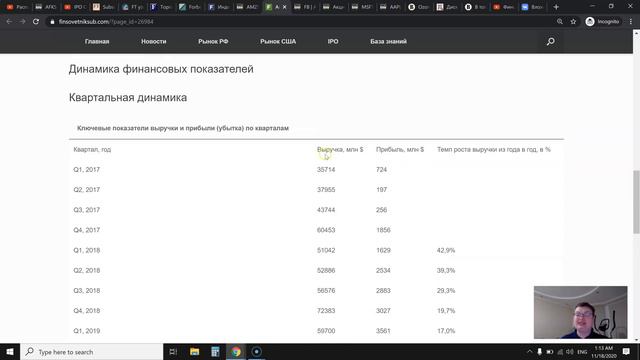The image size is (640, 360).
Task: Click the Type here to search box
Action: pos(92,351)
